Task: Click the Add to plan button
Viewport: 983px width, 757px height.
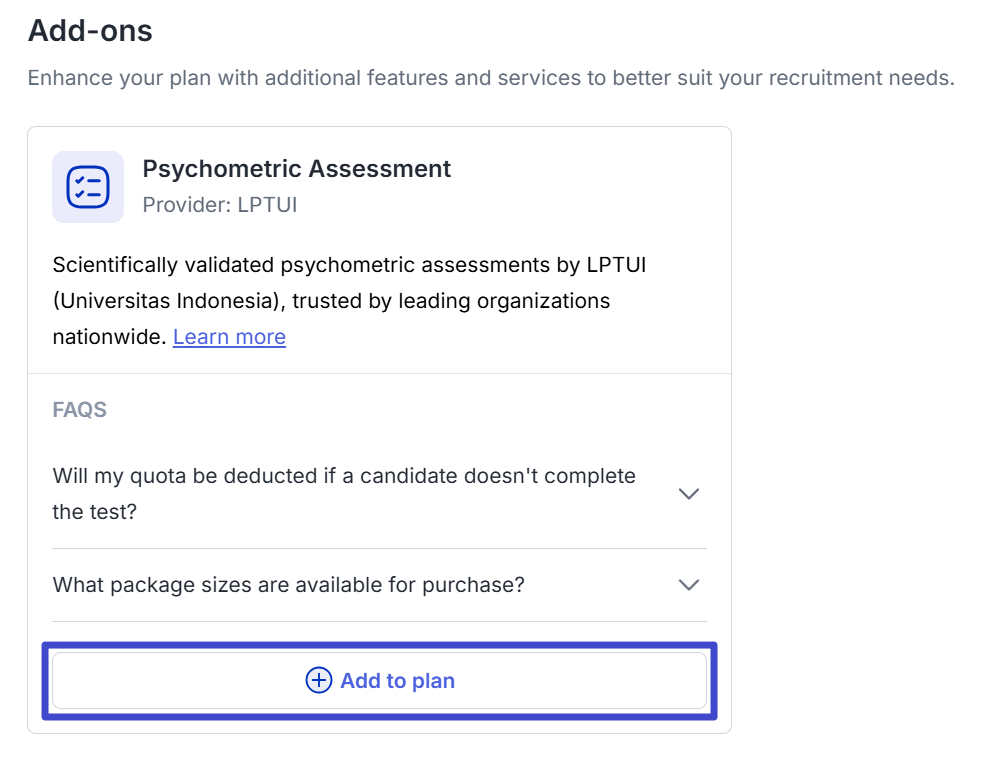Action: coord(379,681)
